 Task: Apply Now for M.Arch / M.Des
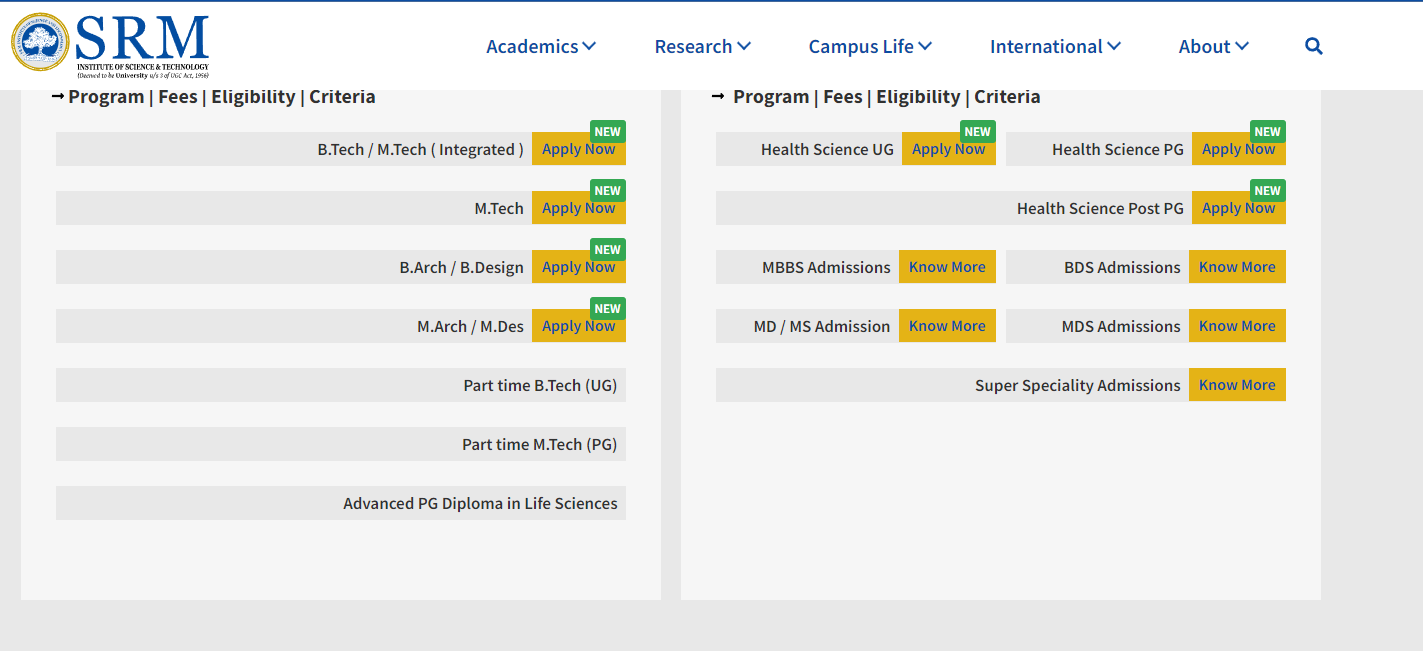coord(579,326)
